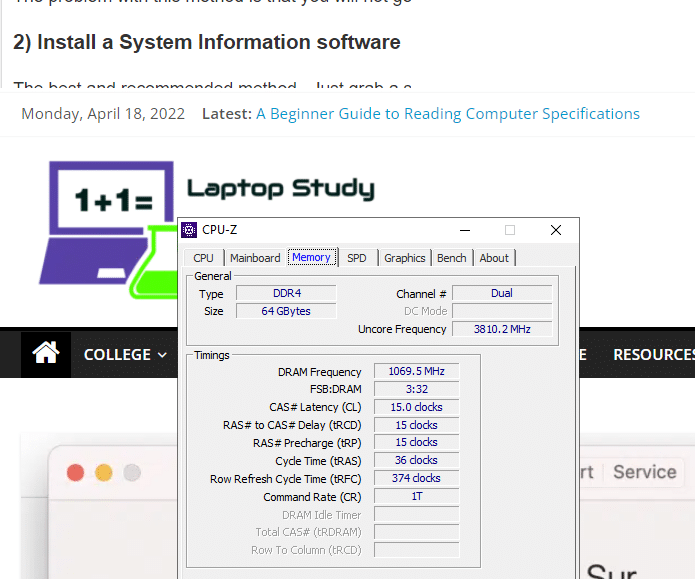Open the About tab
Viewport: 695px width, 579px height.
point(494,258)
